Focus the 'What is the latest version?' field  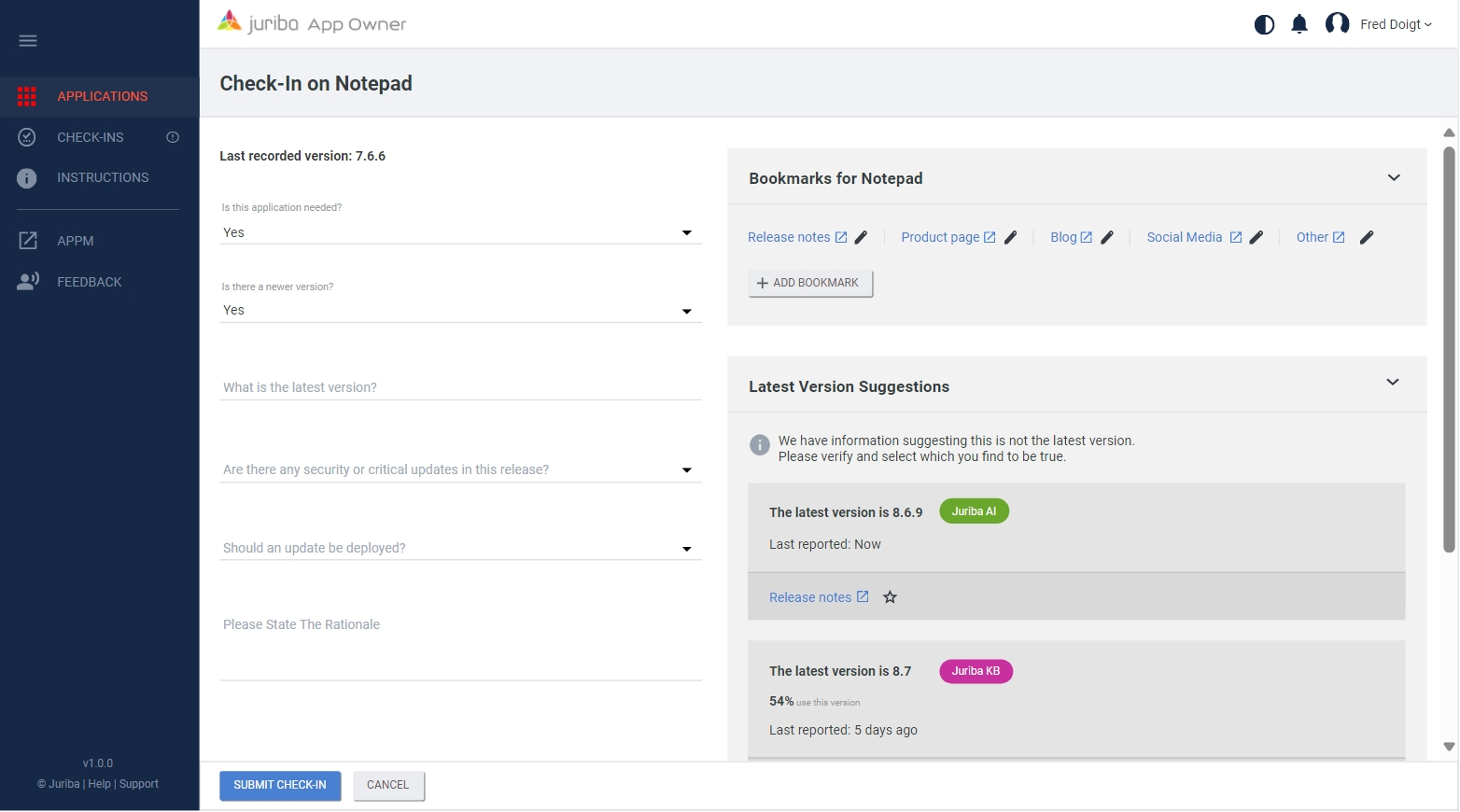point(460,387)
